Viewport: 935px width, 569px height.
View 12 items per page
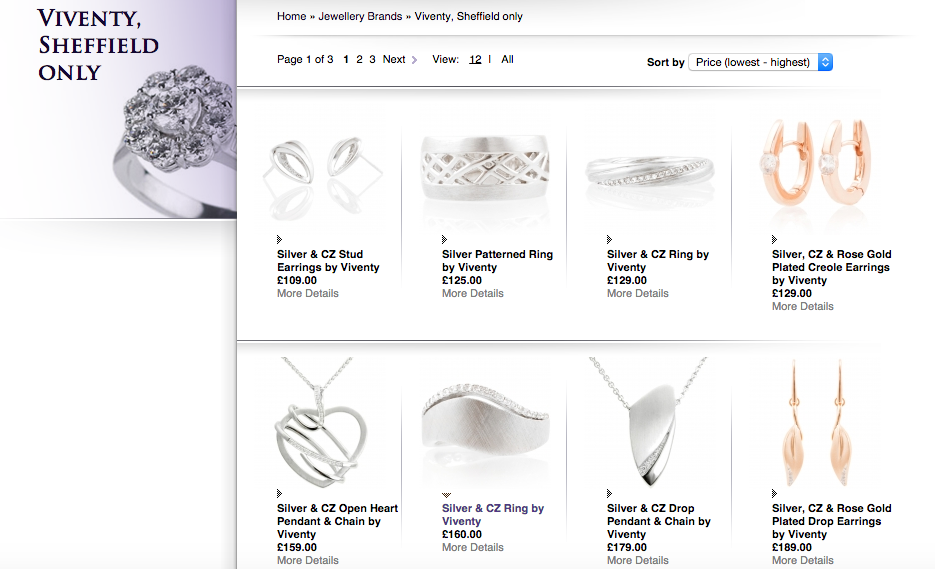pos(475,59)
